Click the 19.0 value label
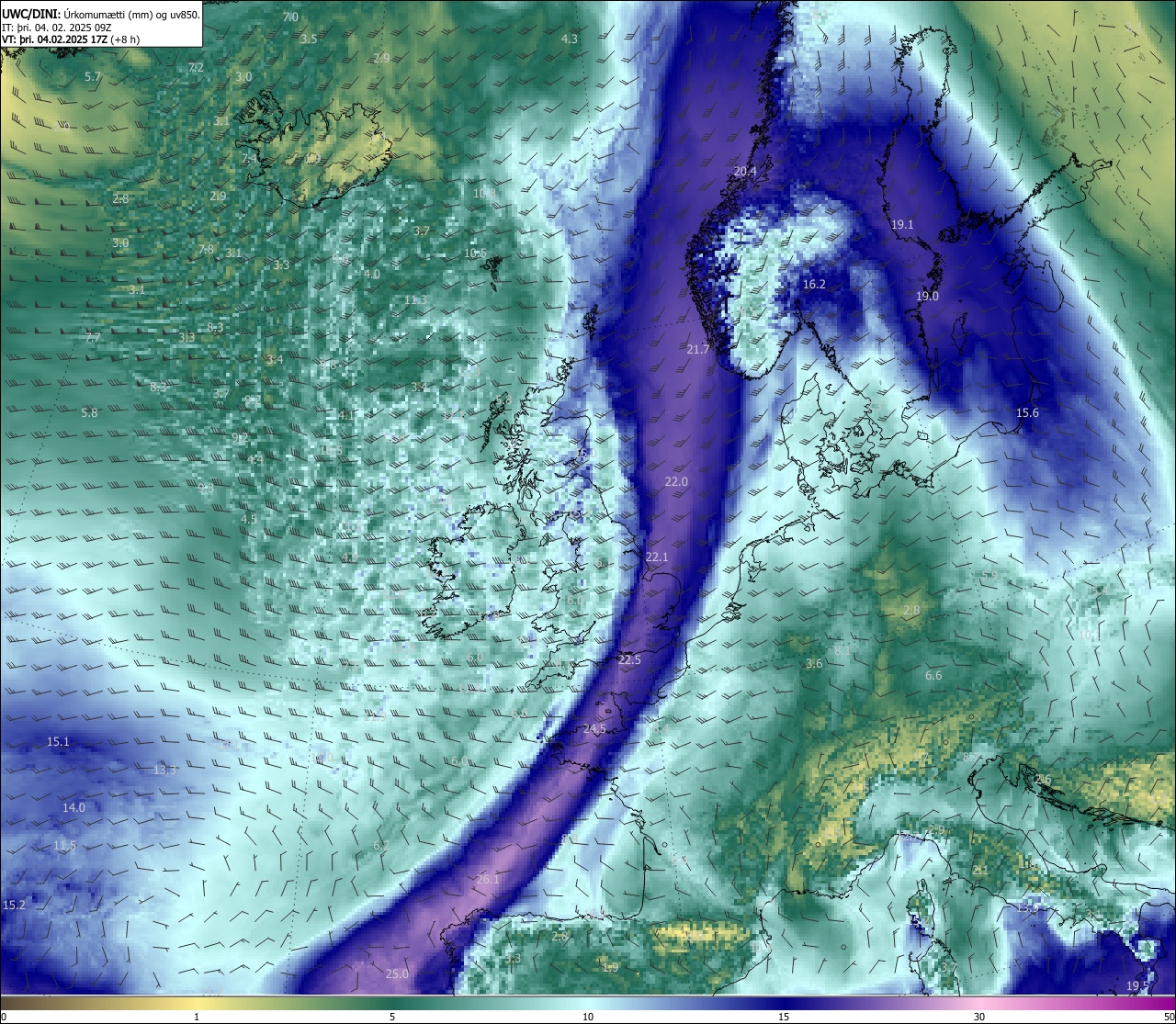The height and width of the screenshot is (1024, 1176). [x=927, y=297]
